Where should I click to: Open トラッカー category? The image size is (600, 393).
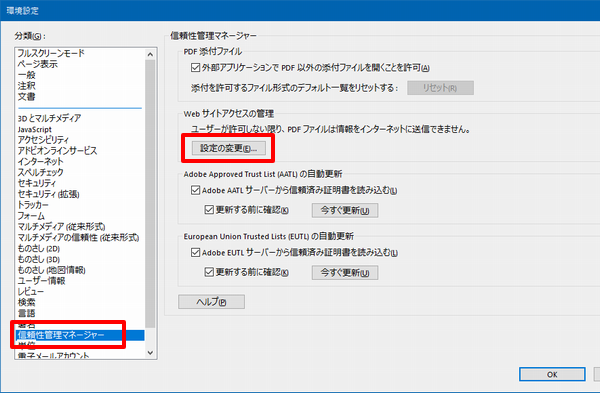click(33, 205)
